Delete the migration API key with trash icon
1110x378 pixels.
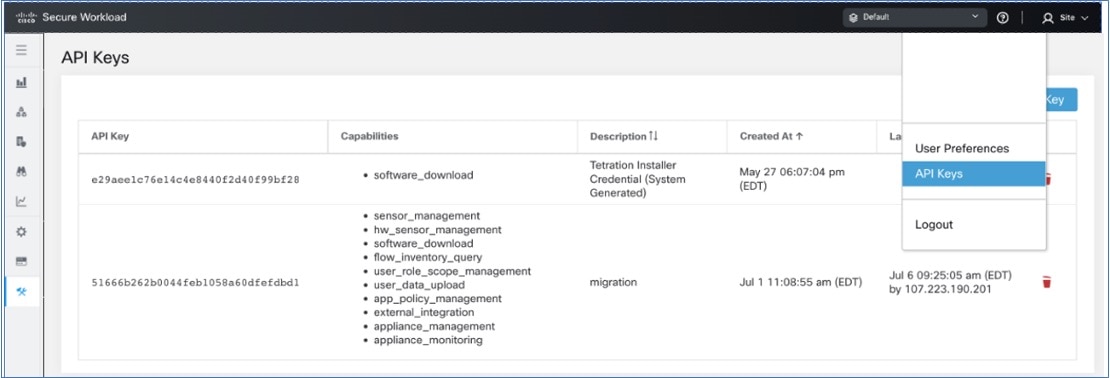(x=1046, y=282)
